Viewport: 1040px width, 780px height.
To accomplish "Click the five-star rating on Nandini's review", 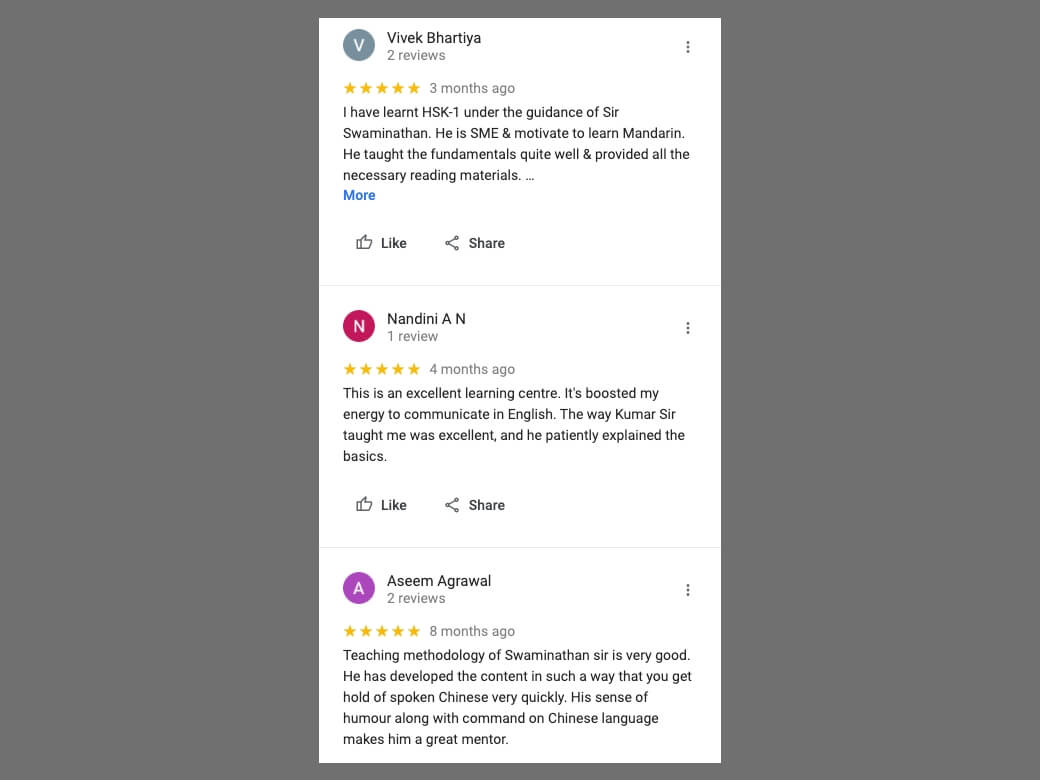I will (382, 369).
